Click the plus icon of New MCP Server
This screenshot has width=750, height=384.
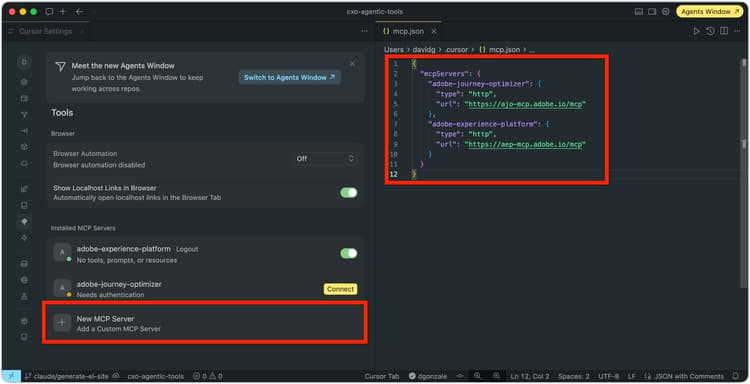62,323
